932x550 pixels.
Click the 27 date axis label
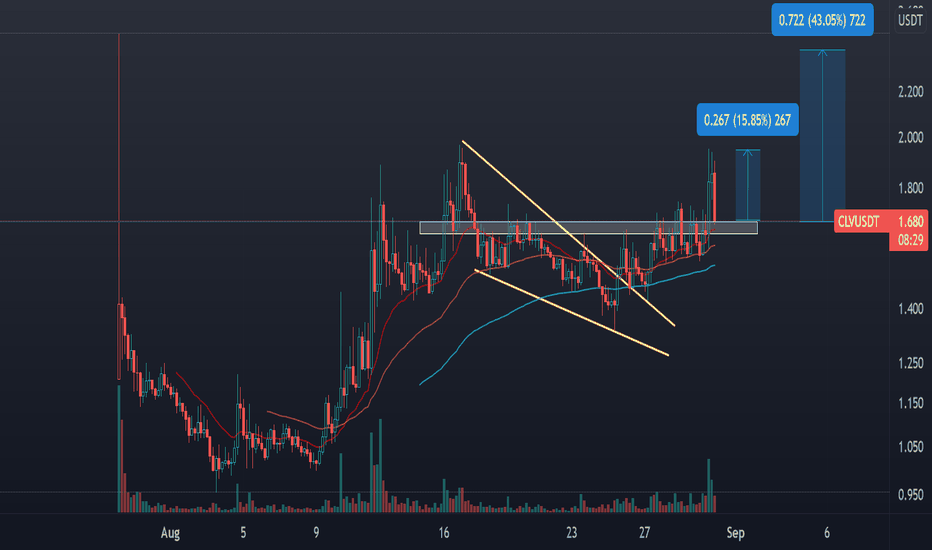pyautogui.click(x=644, y=533)
